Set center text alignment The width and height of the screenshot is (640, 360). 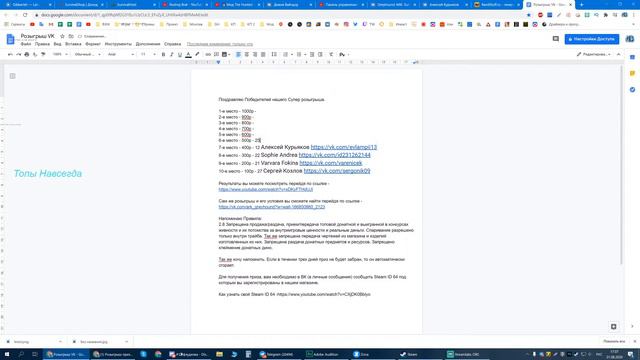pyautogui.click(x=247, y=54)
